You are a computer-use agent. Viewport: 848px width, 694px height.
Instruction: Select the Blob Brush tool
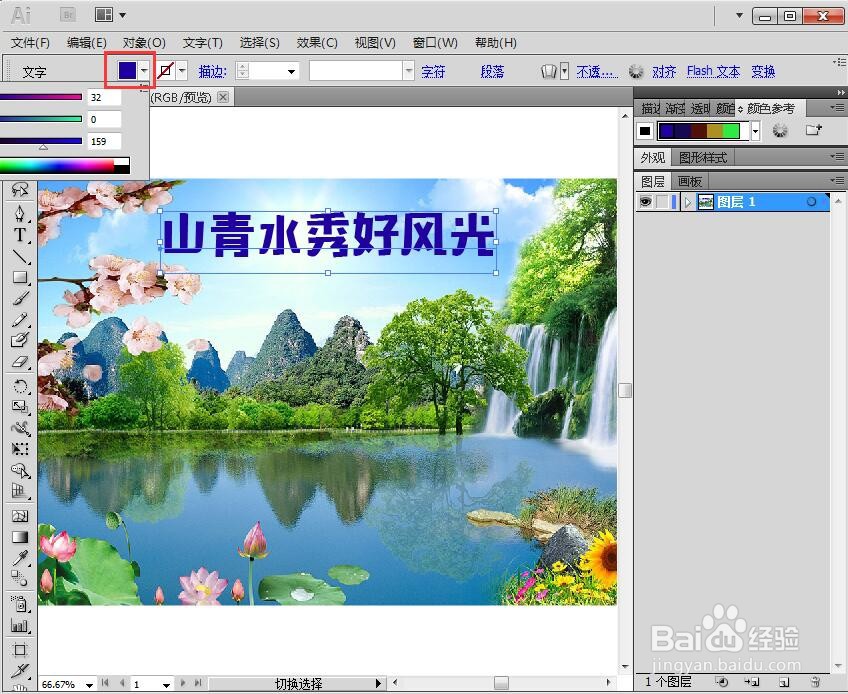[20, 340]
